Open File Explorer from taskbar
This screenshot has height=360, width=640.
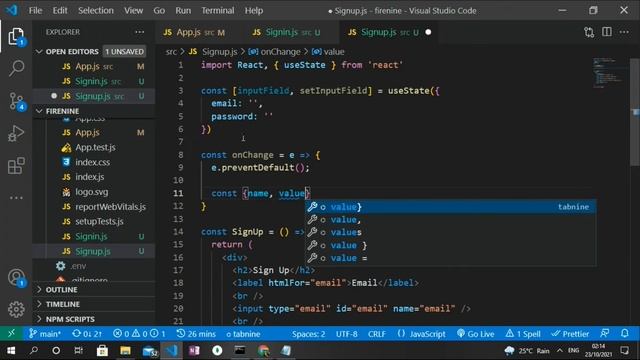coord(125,351)
